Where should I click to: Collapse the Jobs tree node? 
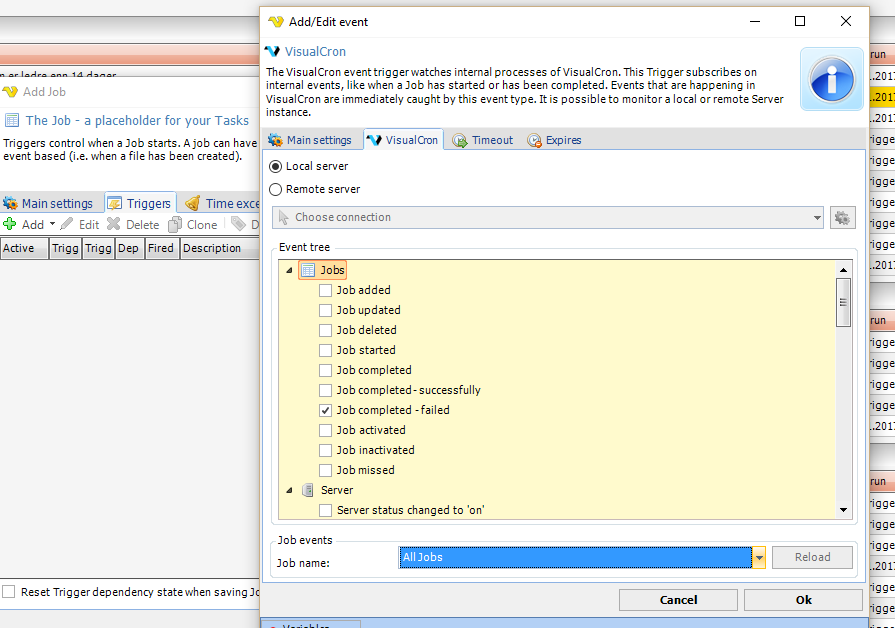pos(289,270)
